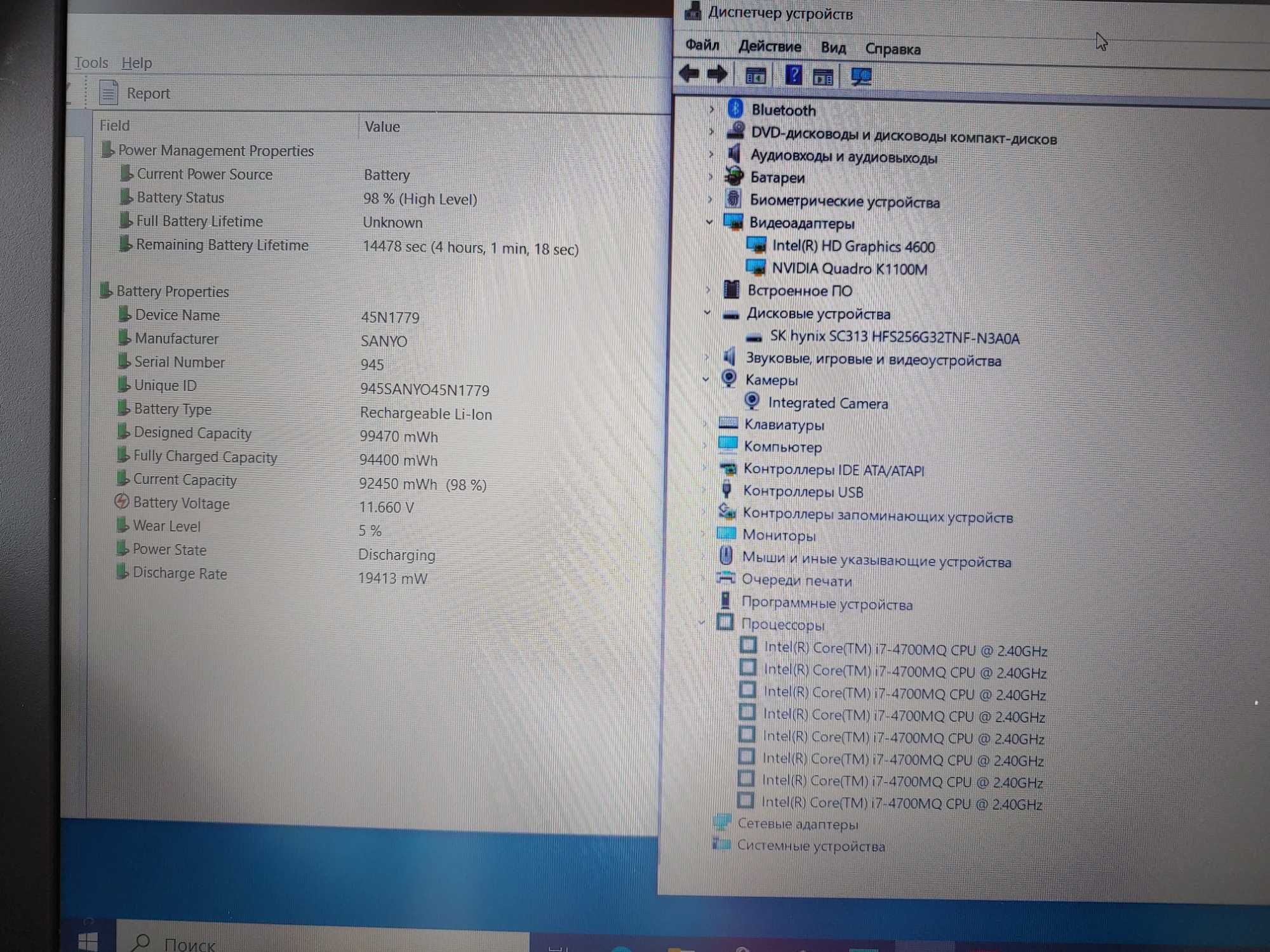Click the DVD-дисководы category icon
Screen dimensions: 1270x952
pos(735,131)
